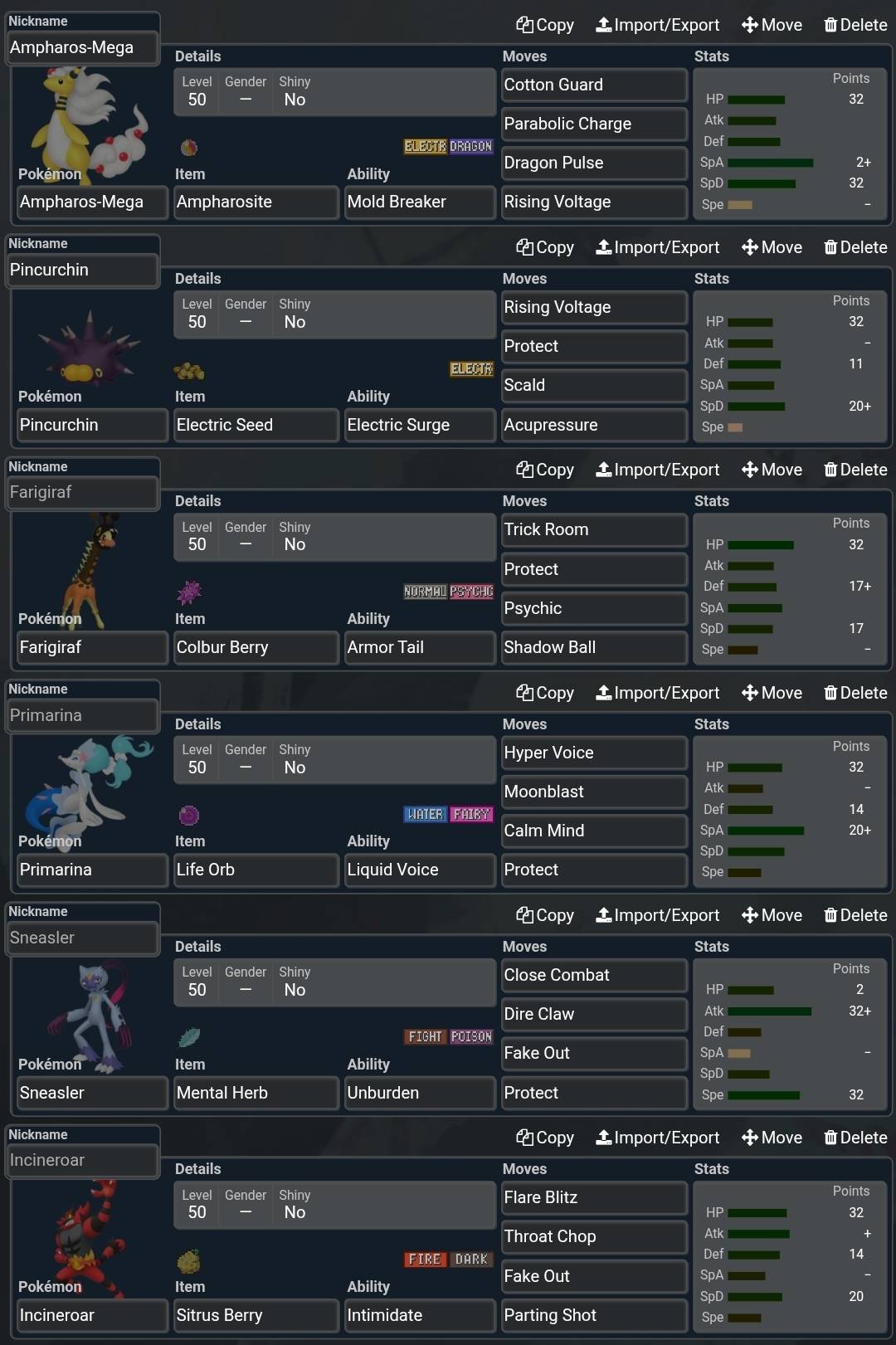Select the Hyper Voice move field
The image size is (896, 1345).
pyautogui.click(x=594, y=753)
